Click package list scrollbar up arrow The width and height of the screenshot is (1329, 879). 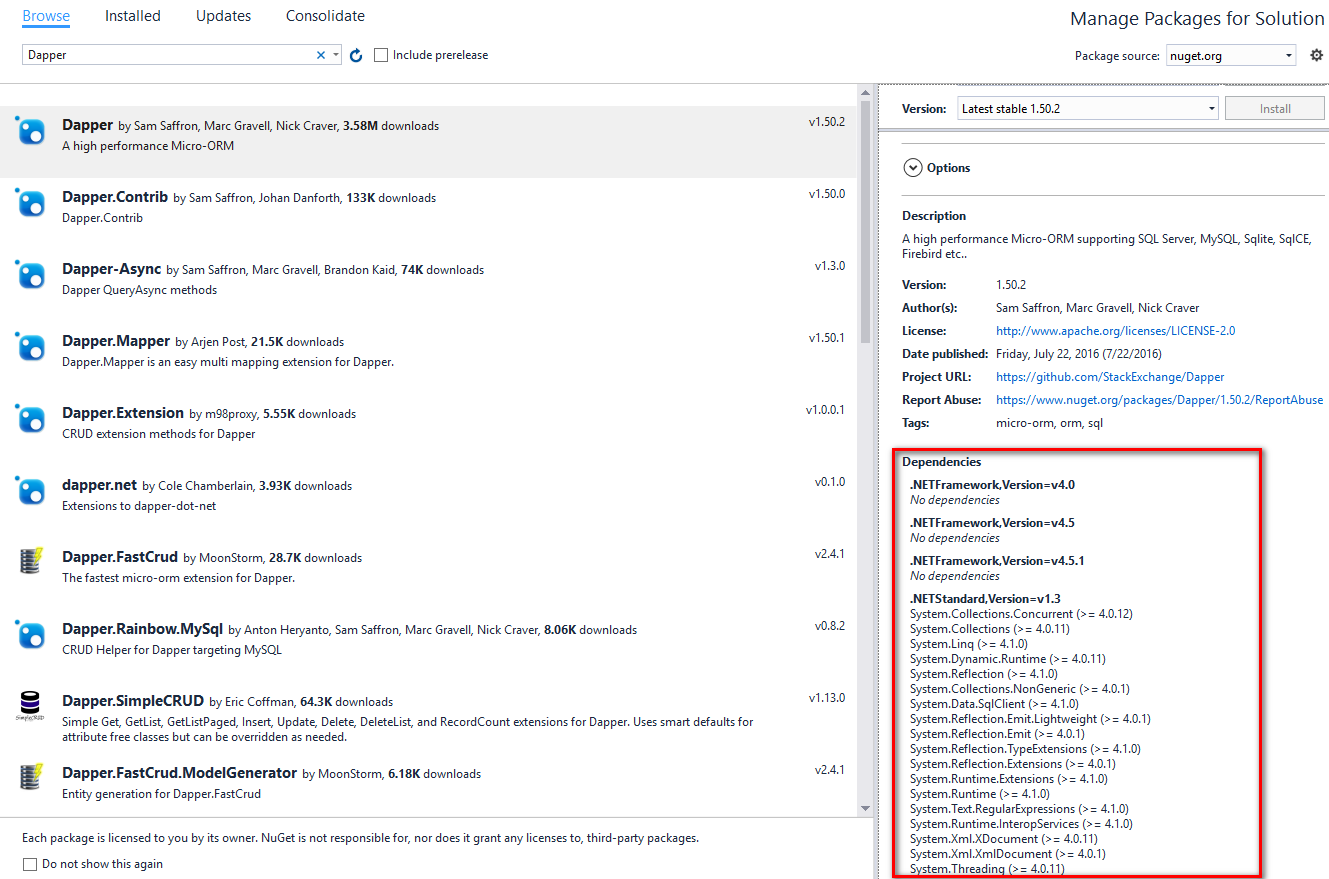[865, 93]
